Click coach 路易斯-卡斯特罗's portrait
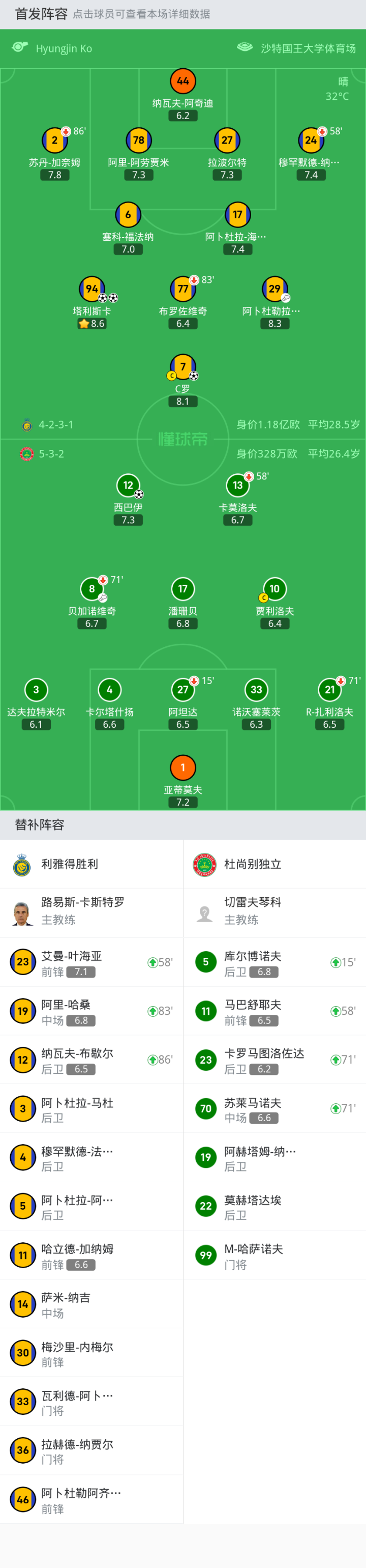Screen dimensions: 366x1568 point(22,913)
